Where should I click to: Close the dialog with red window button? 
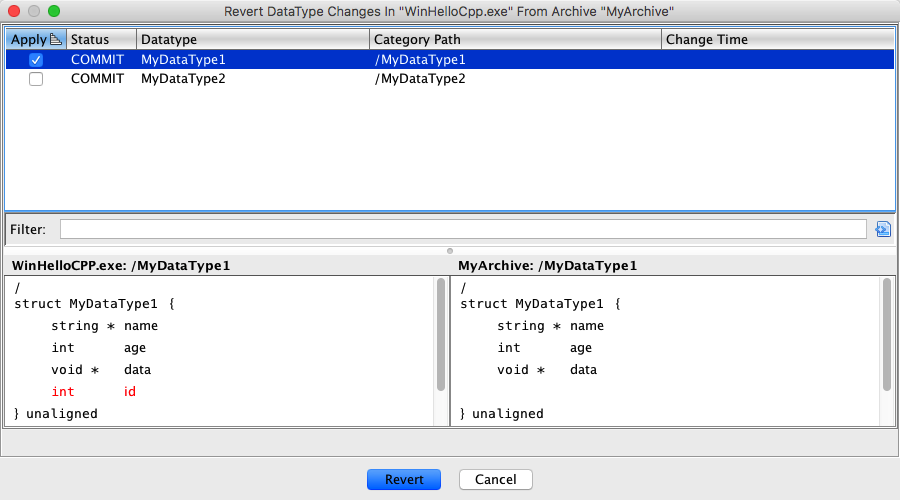(14, 11)
